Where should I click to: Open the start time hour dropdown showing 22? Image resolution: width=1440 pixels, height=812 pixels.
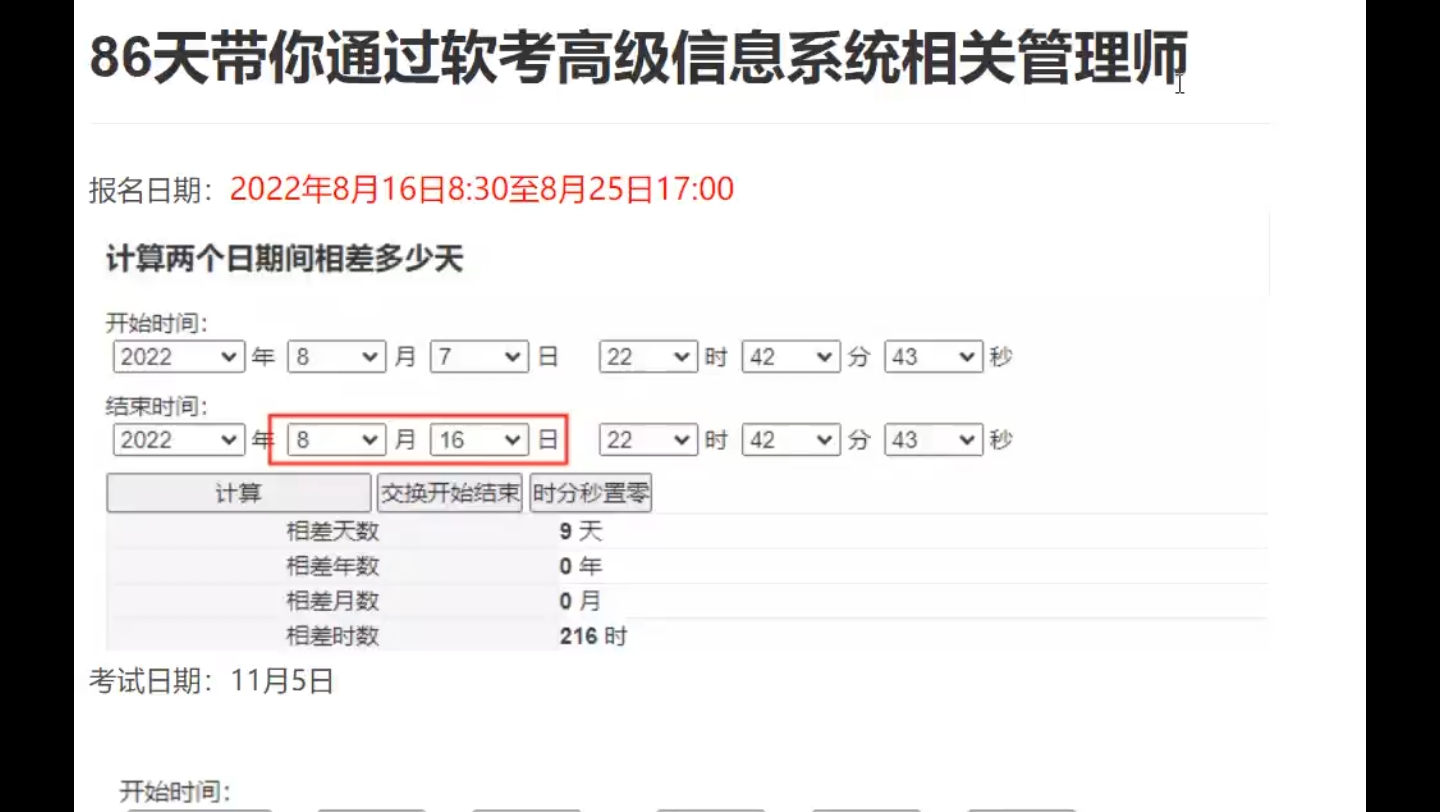click(647, 356)
